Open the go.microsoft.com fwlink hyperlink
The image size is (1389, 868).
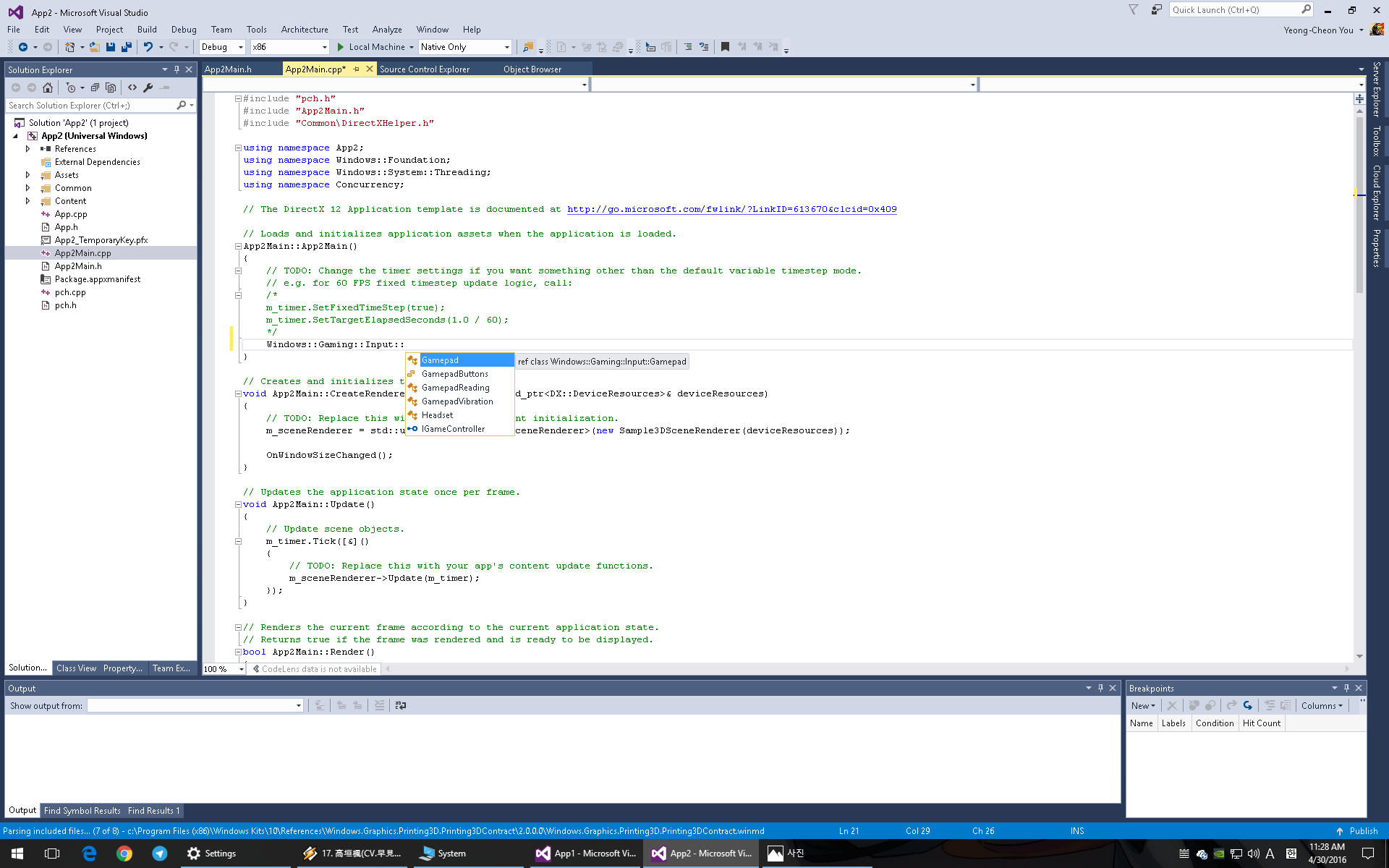(731, 209)
